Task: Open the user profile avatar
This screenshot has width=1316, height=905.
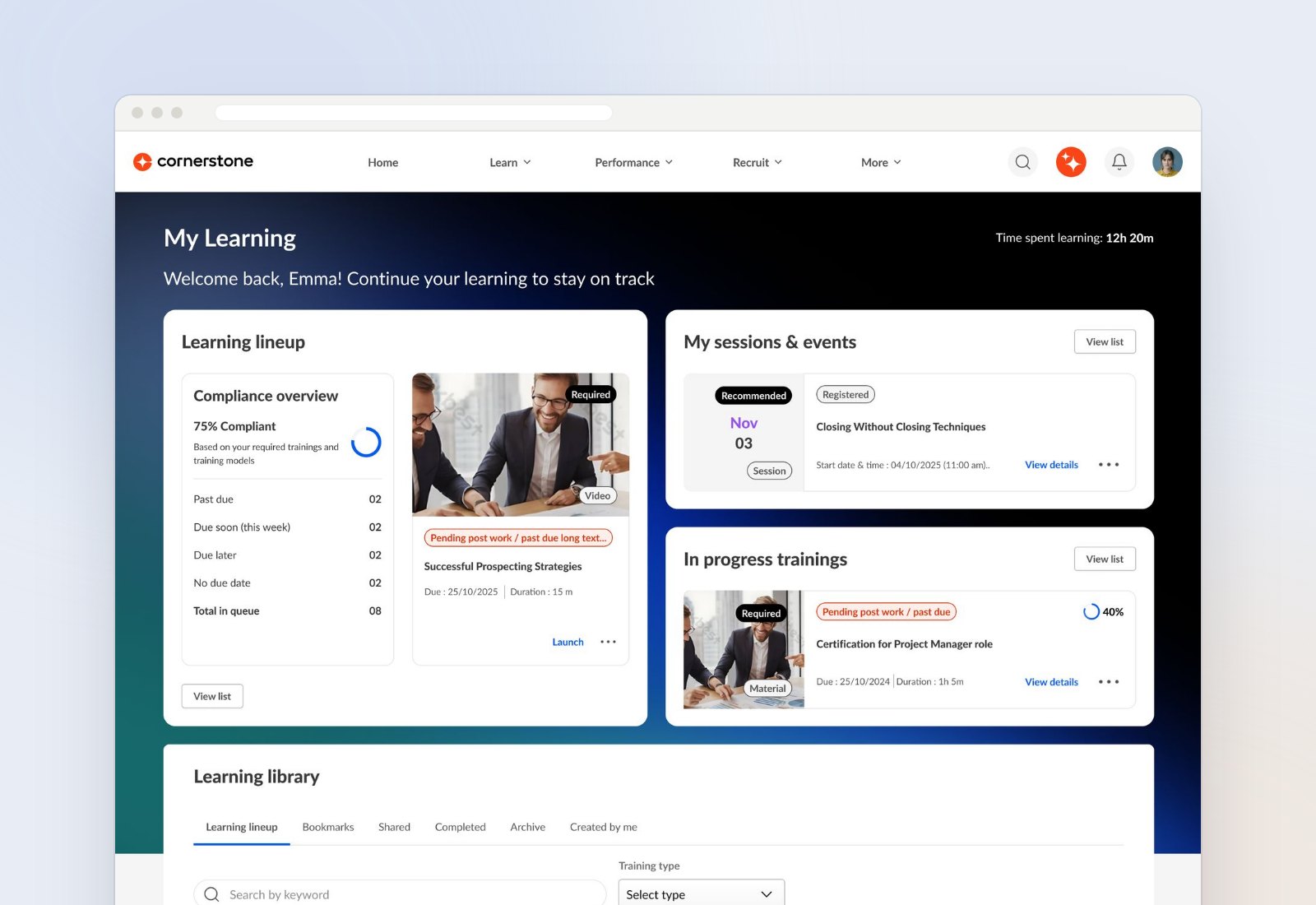Action: [1167, 162]
